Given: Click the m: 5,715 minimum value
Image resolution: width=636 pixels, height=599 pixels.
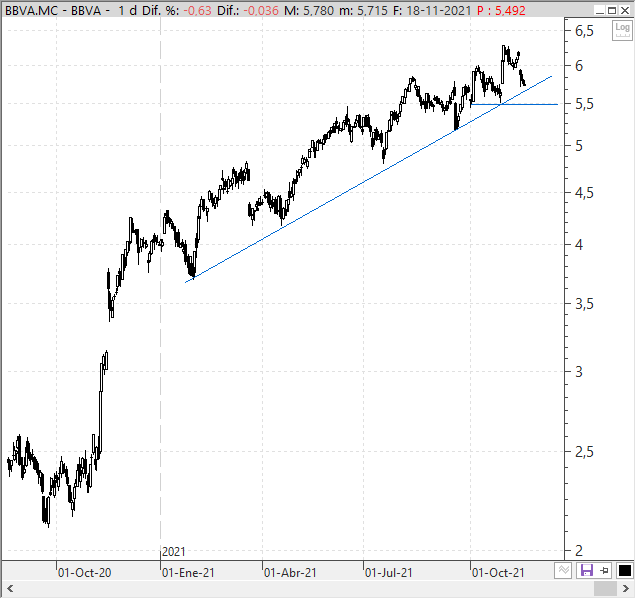Looking at the screenshot, I should coord(363,10).
